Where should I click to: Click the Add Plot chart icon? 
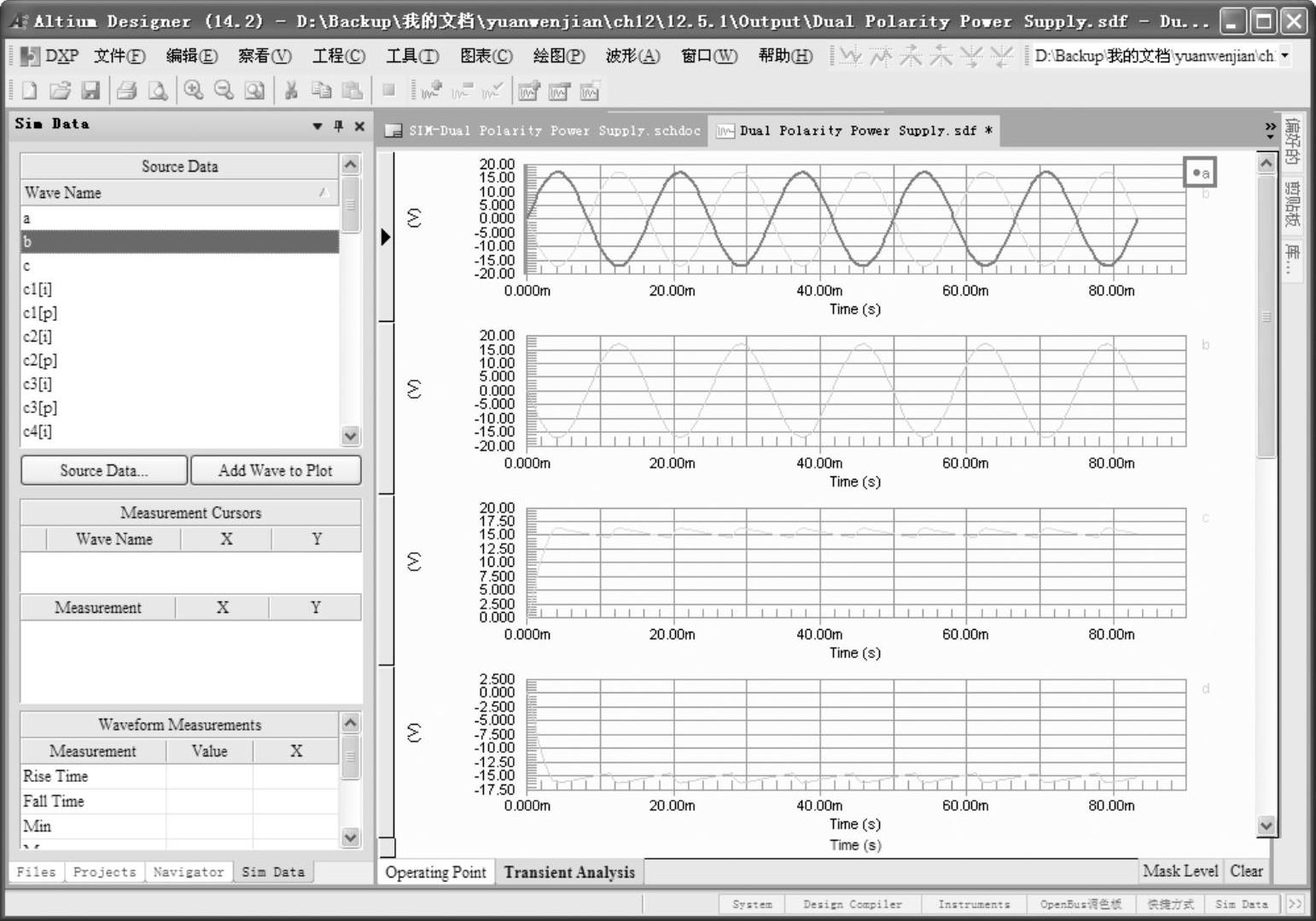tap(529, 90)
